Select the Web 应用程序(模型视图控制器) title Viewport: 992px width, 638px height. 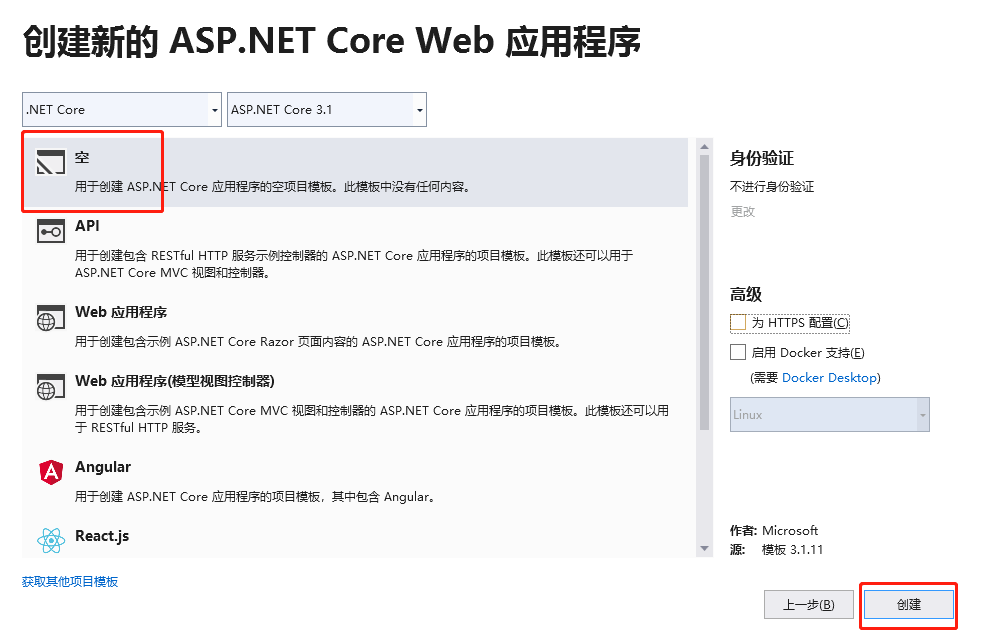coord(175,381)
